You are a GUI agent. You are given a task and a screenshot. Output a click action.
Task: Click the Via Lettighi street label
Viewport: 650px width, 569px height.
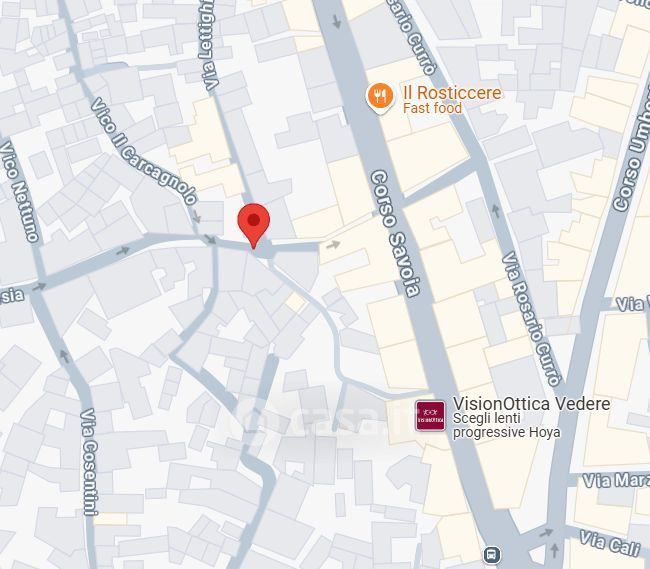[208, 44]
